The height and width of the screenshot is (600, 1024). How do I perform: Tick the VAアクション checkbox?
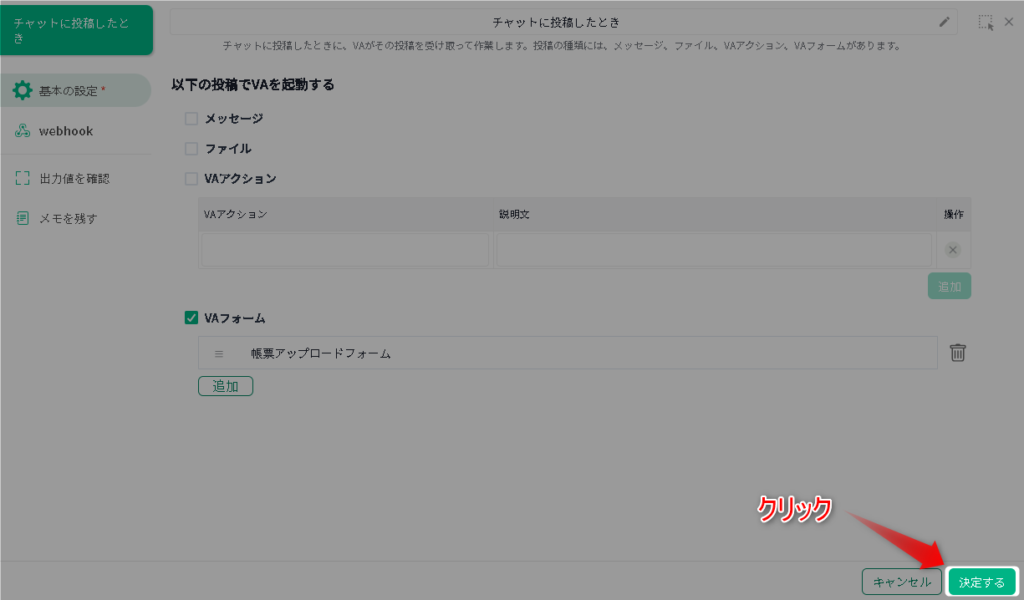[191, 178]
